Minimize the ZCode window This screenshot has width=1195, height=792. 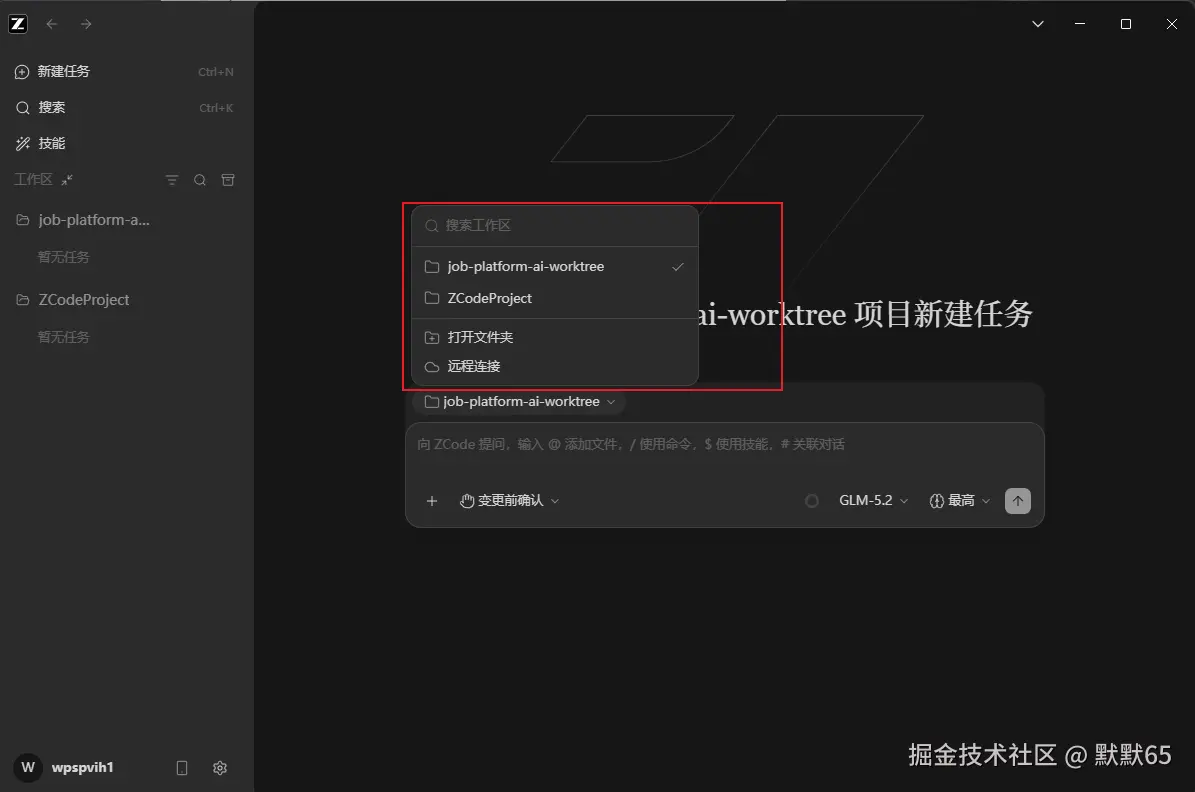click(x=1080, y=24)
